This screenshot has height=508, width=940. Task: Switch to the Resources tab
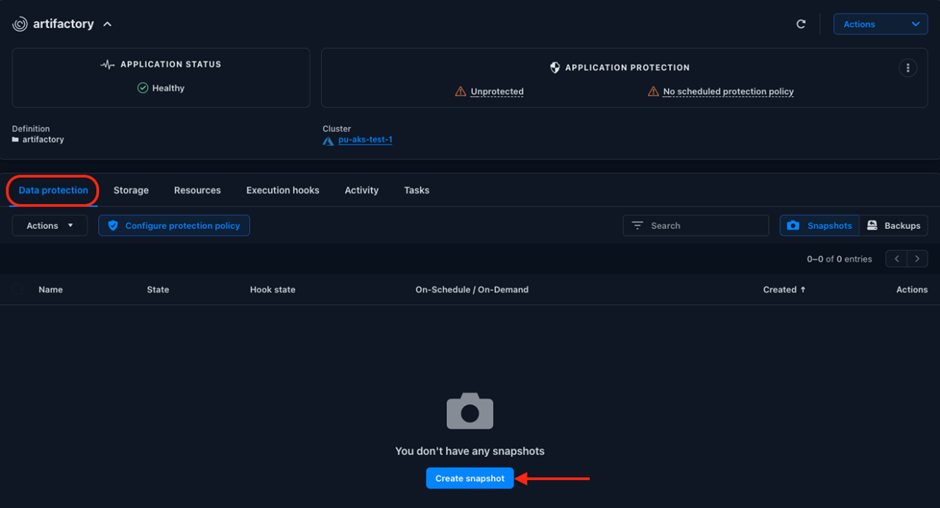pos(197,190)
